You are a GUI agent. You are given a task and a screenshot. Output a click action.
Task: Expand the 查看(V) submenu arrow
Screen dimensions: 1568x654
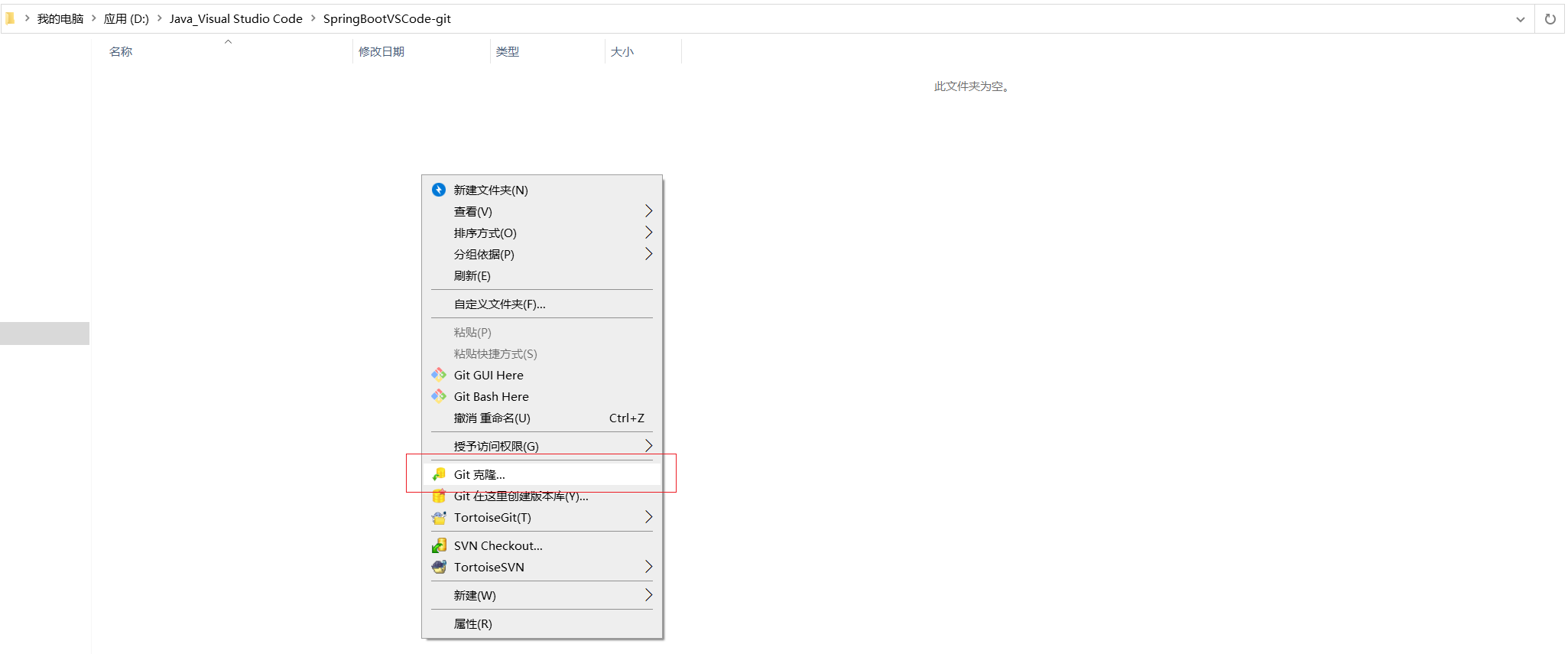click(x=648, y=211)
